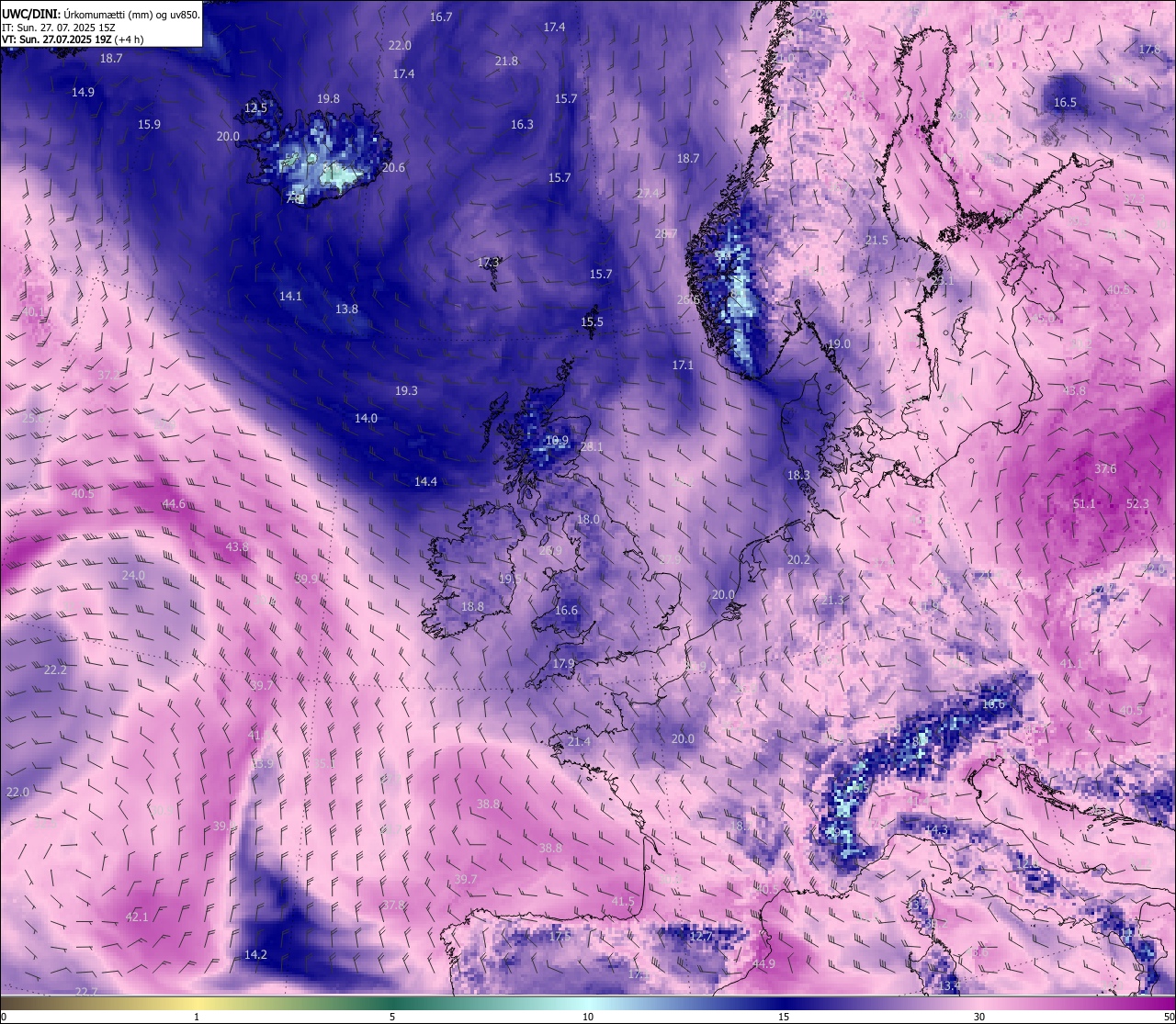
Task: Click the 24.0 value label
Action: pos(133,575)
